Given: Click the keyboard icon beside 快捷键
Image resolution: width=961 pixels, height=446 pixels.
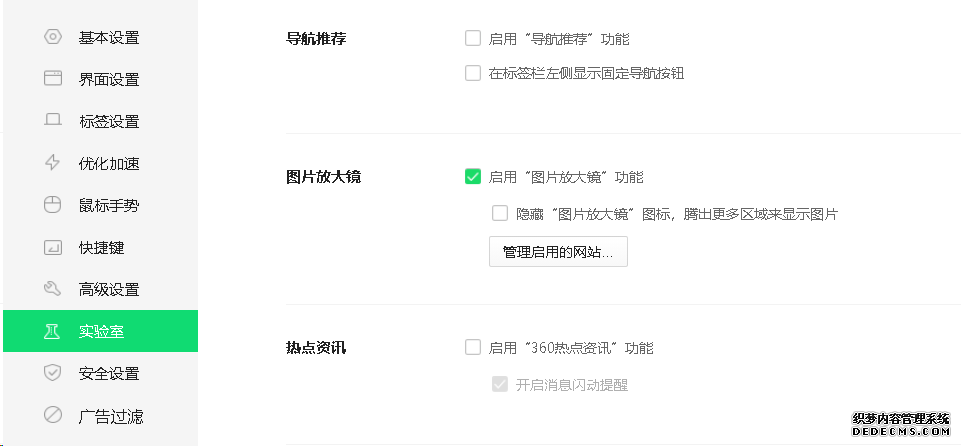Looking at the screenshot, I should click(x=53, y=248).
